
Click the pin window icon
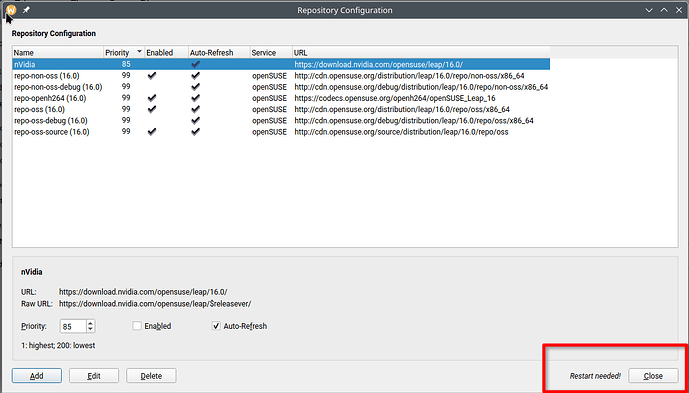point(26,10)
